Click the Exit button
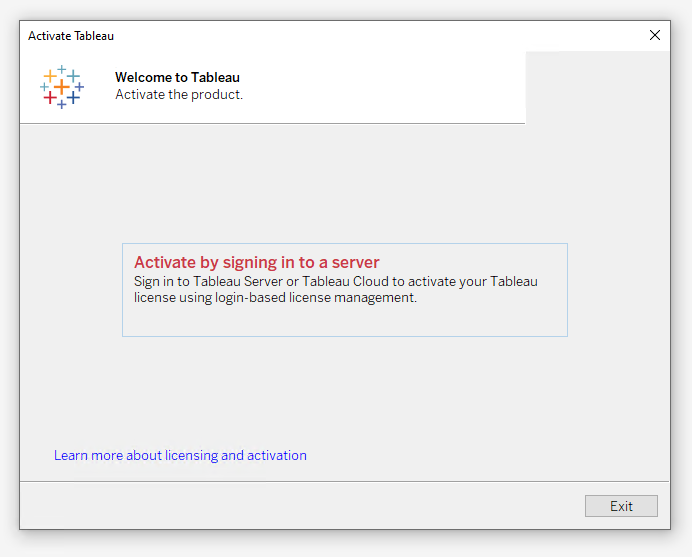 point(621,506)
